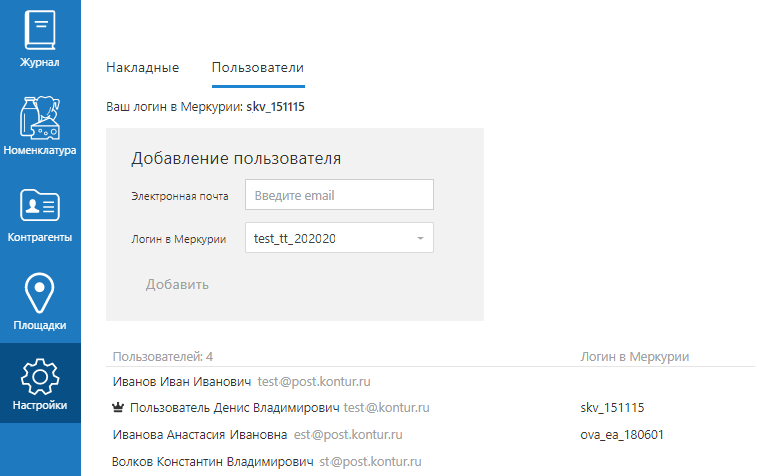
Task: Select the Настройки gear icon
Action: 40,377
